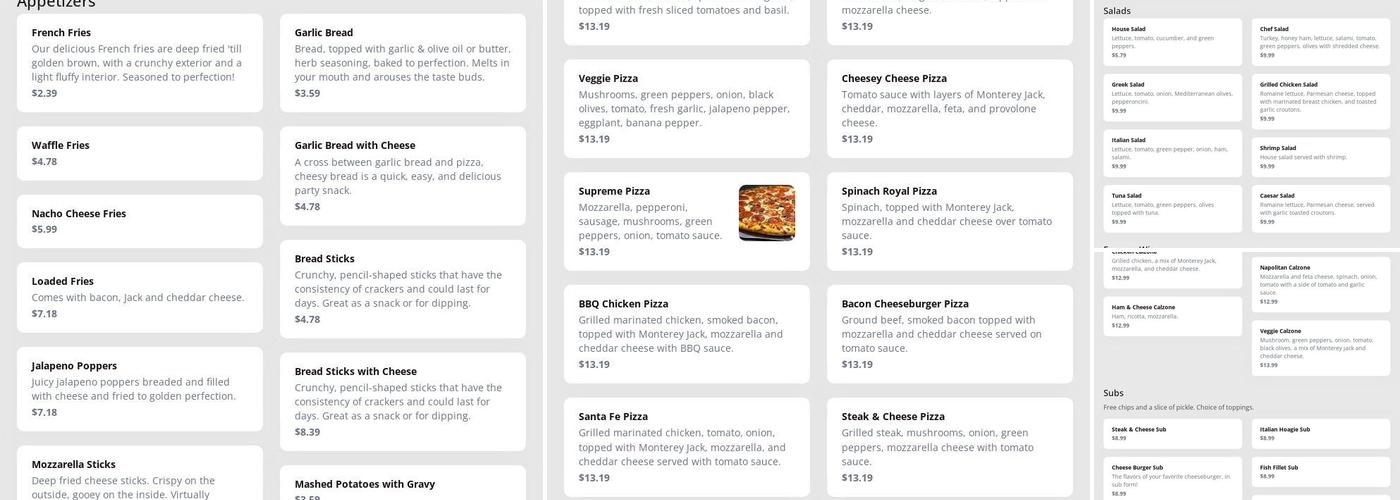Screen dimensions: 1400x500
Task: Choose the Spinach Royal Pizza card
Action: (x=949, y=220)
